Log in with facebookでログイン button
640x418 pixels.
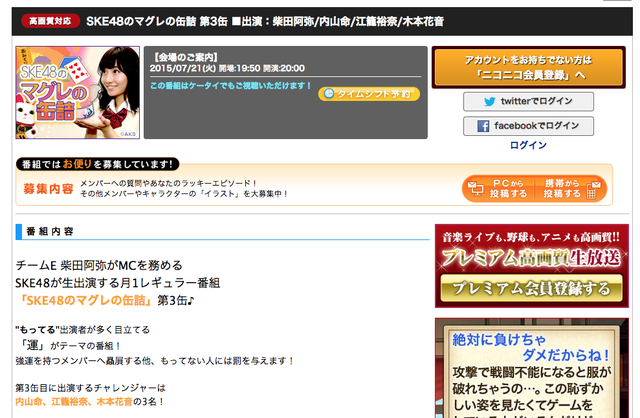(x=528, y=126)
